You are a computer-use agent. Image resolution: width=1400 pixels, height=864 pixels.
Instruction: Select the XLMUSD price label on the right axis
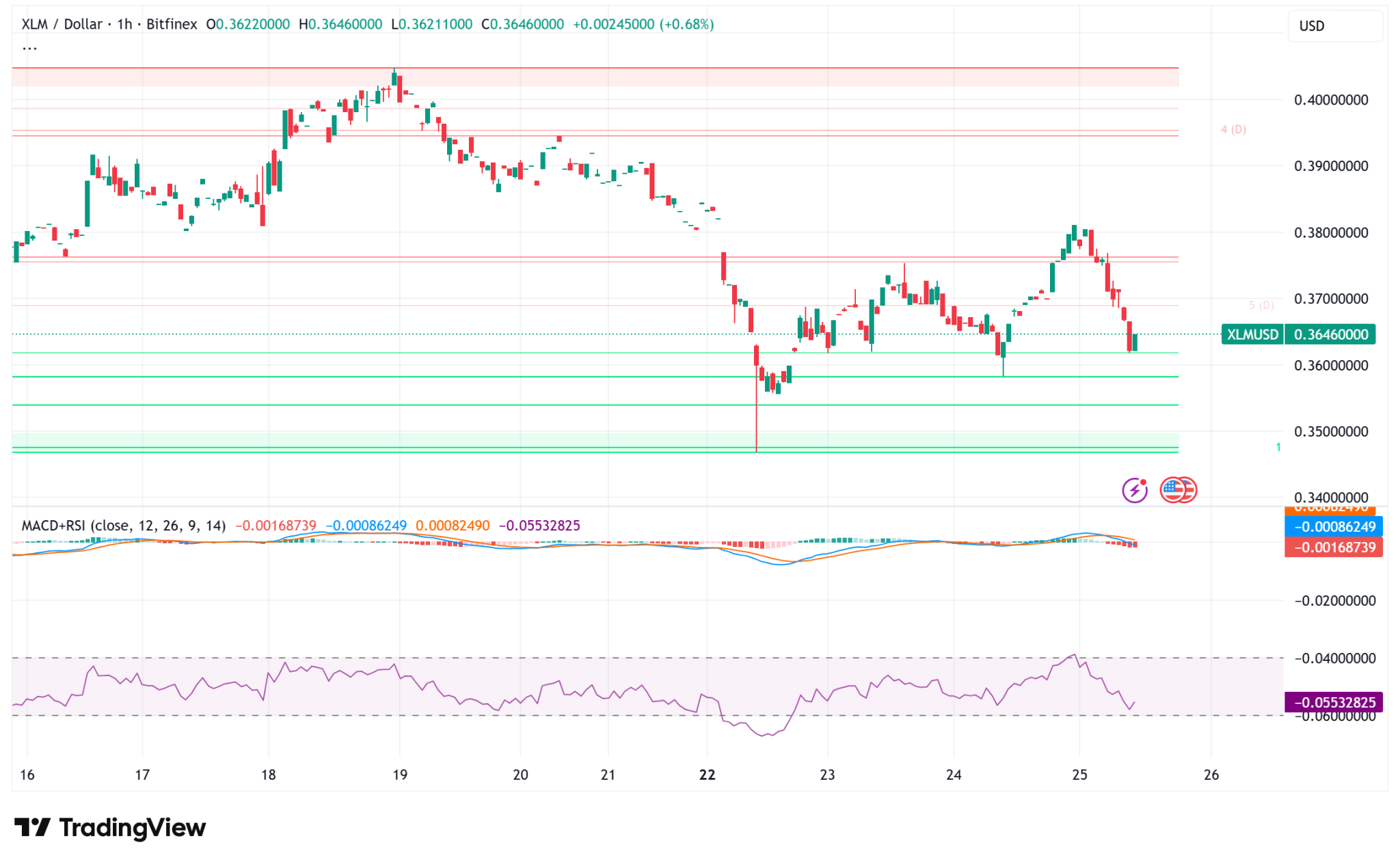tap(1251, 334)
